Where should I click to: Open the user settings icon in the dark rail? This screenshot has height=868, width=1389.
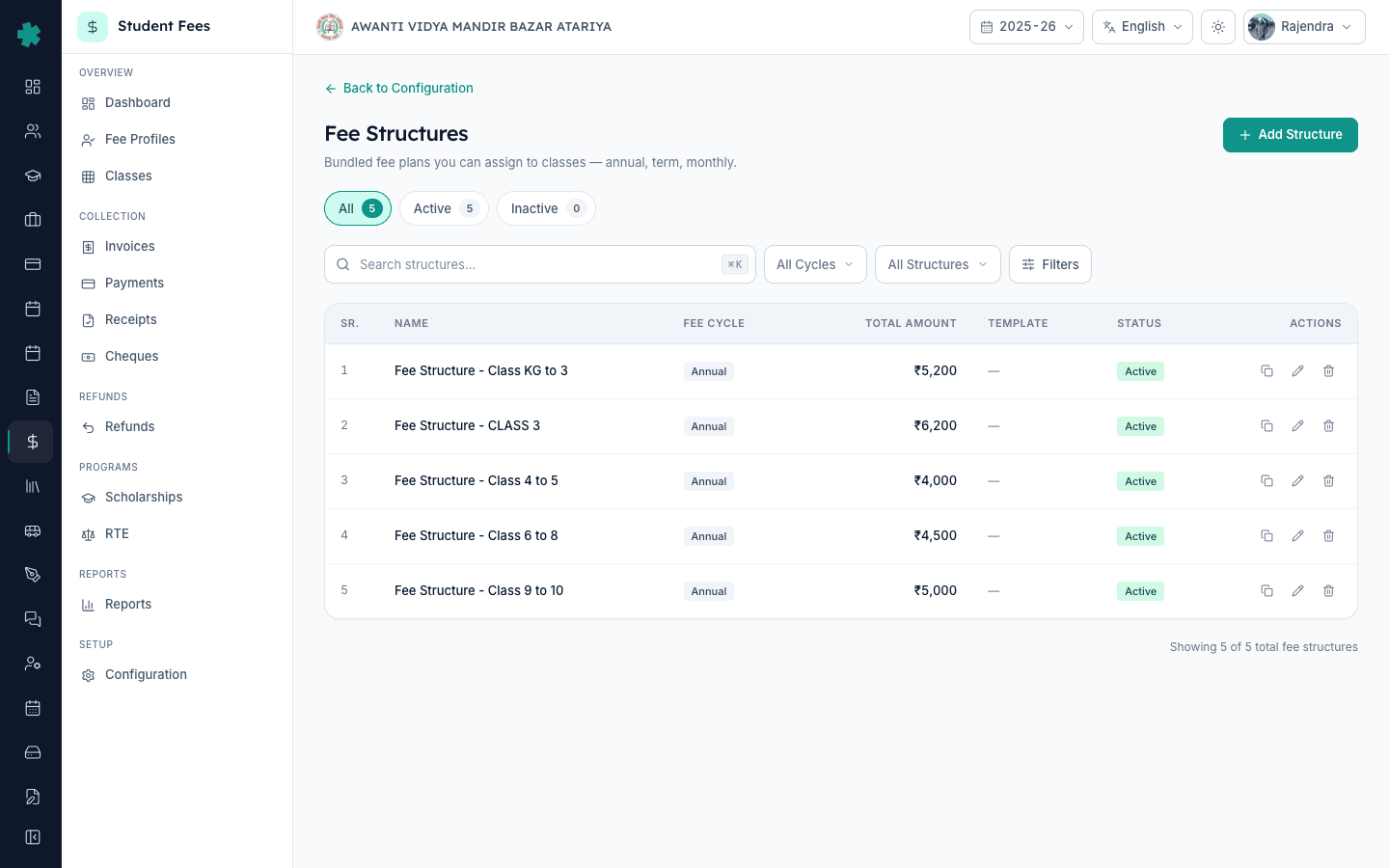(x=33, y=664)
